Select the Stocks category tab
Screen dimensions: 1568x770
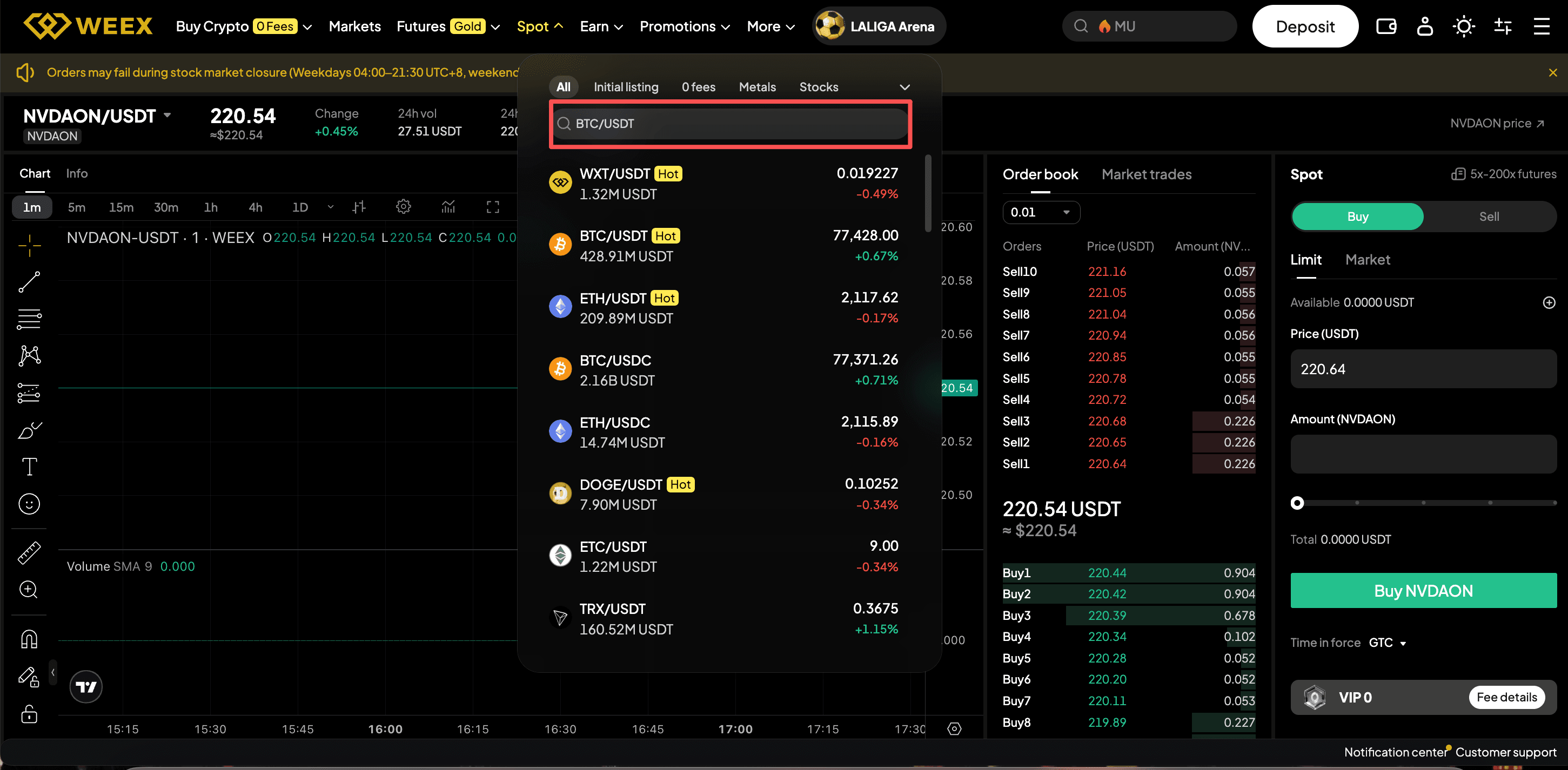(x=818, y=87)
